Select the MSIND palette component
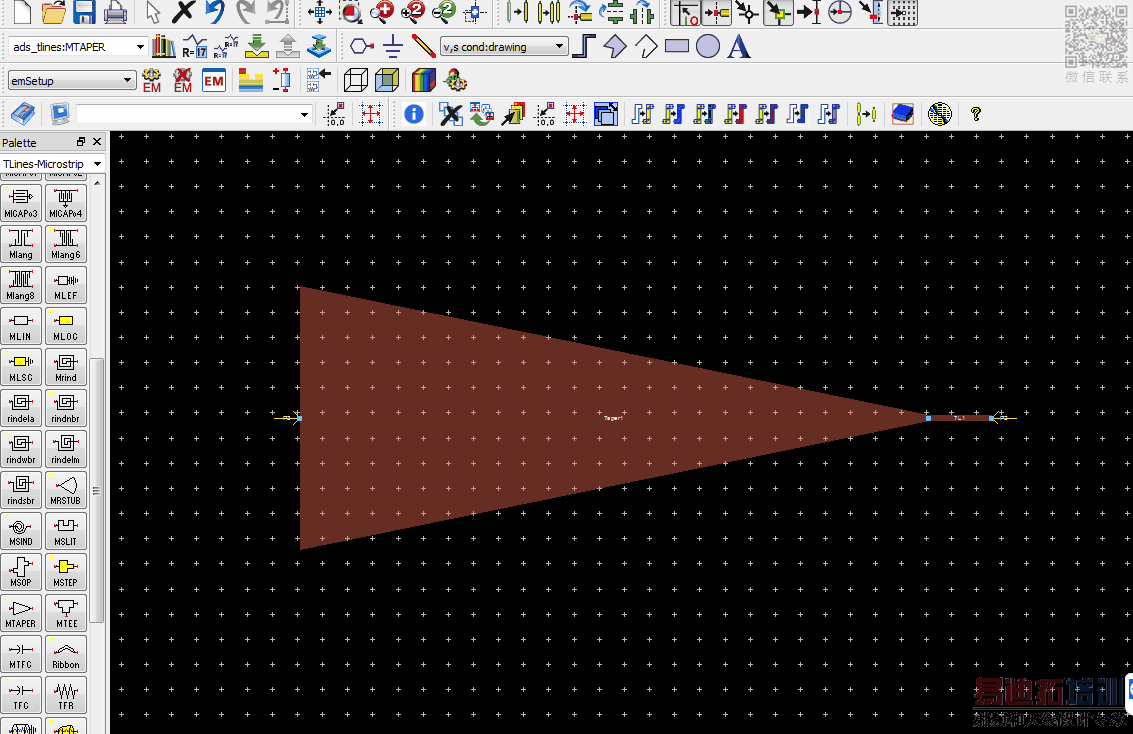Image resolution: width=1133 pixels, height=734 pixels. click(21, 531)
